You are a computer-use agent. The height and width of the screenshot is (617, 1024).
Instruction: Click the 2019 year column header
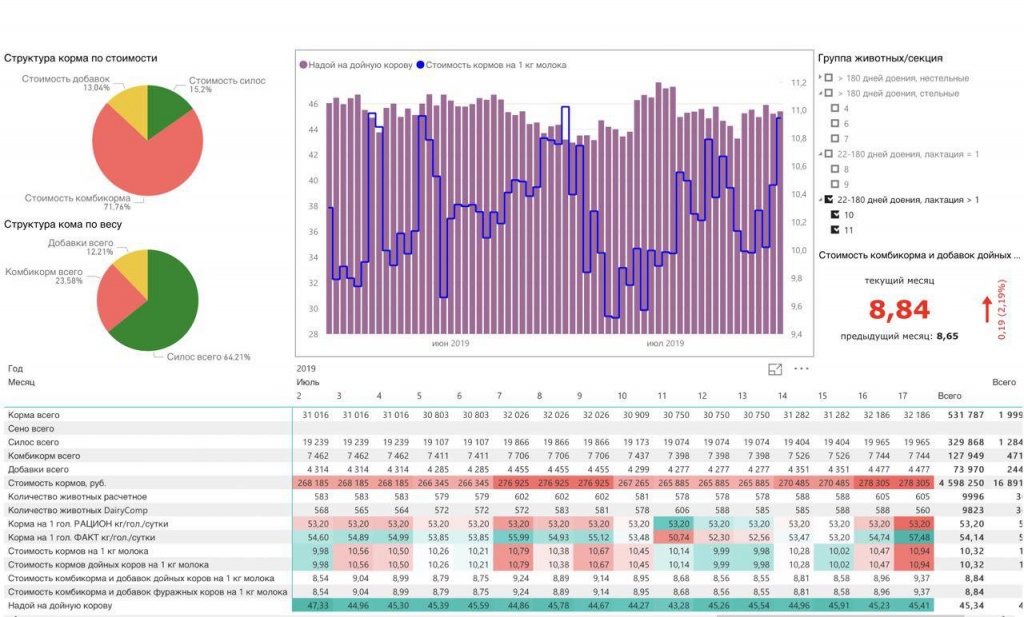click(x=306, y=368)
